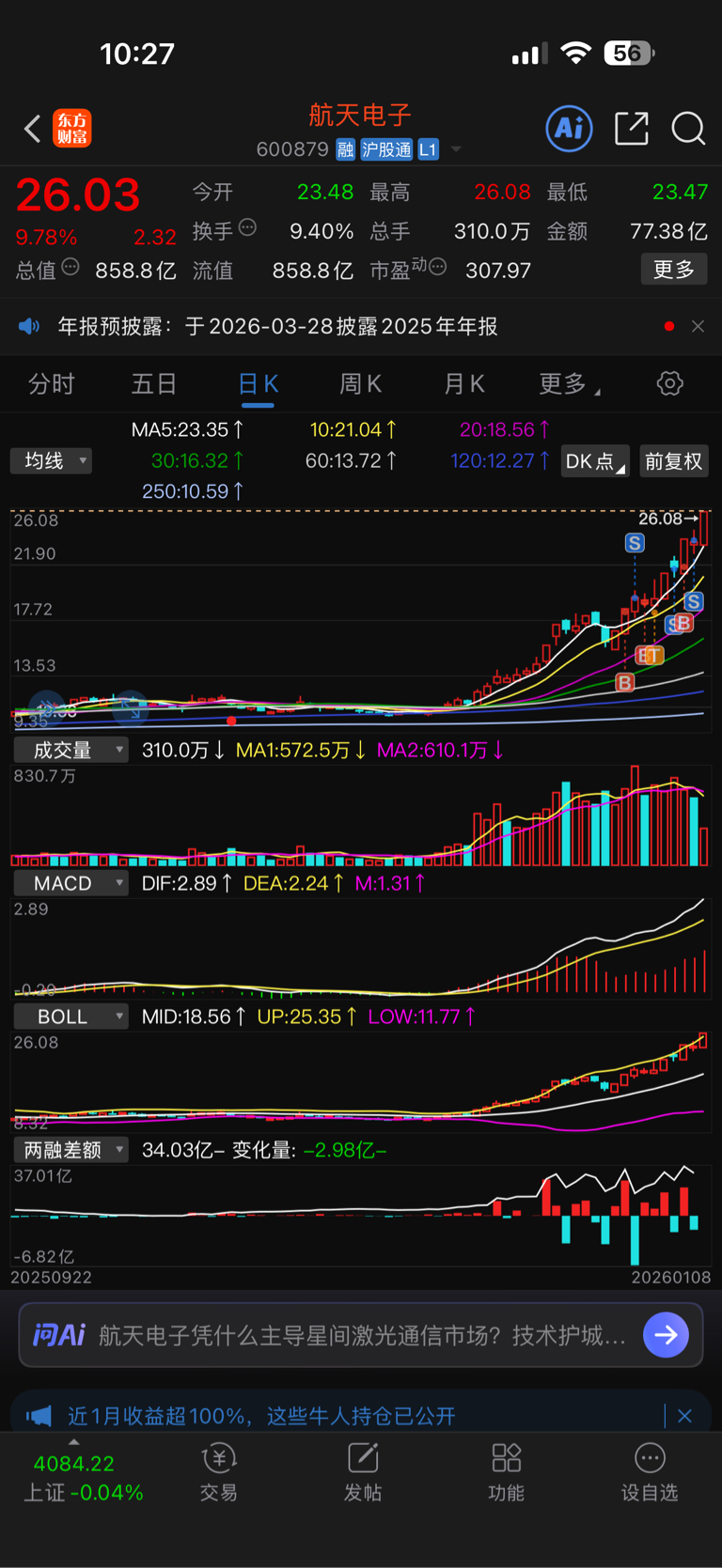Tap the 融 margin badge
Viewport: 722px width, 1568px height.
pyautogui.click(x=345, y=149)
